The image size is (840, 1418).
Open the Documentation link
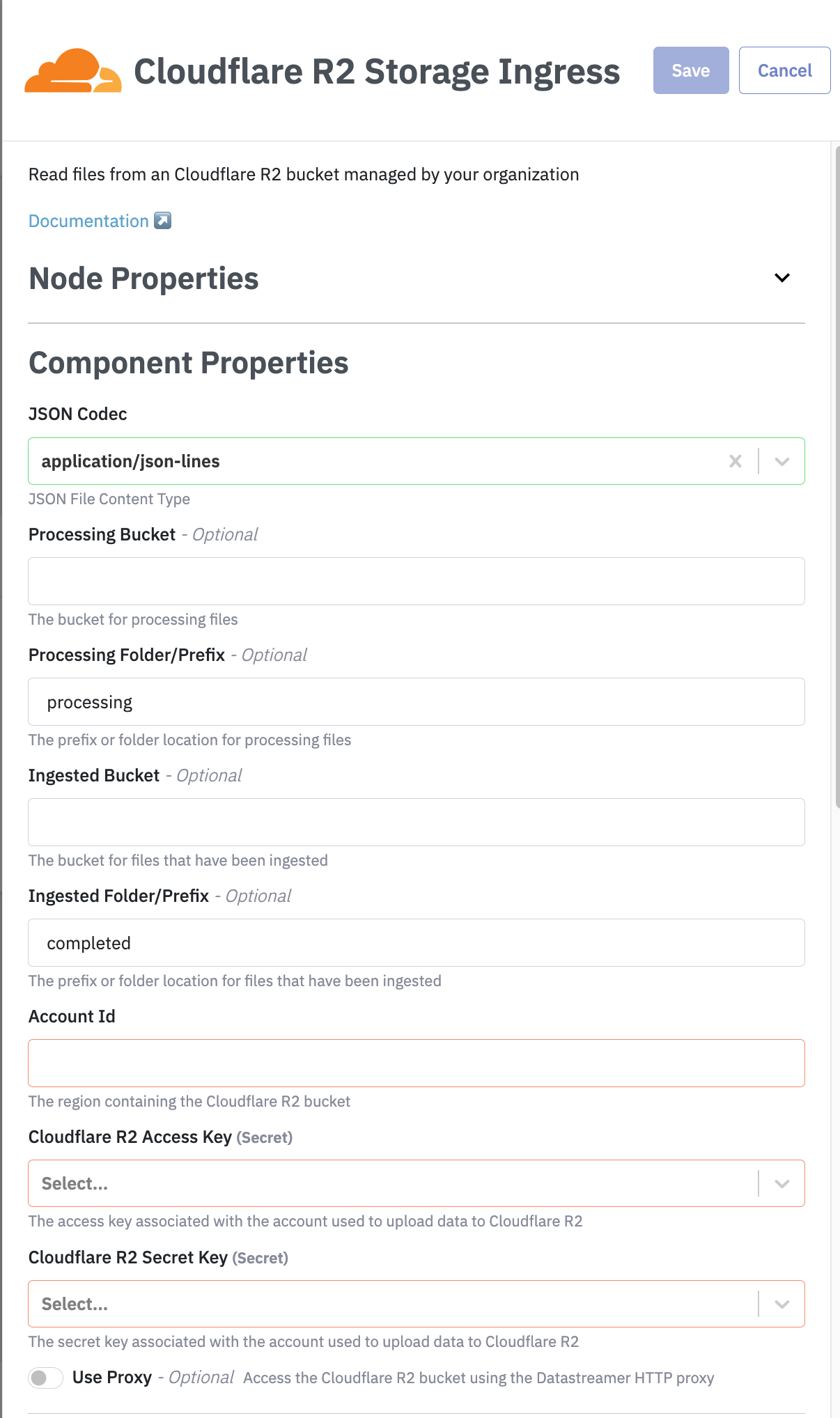88,221
